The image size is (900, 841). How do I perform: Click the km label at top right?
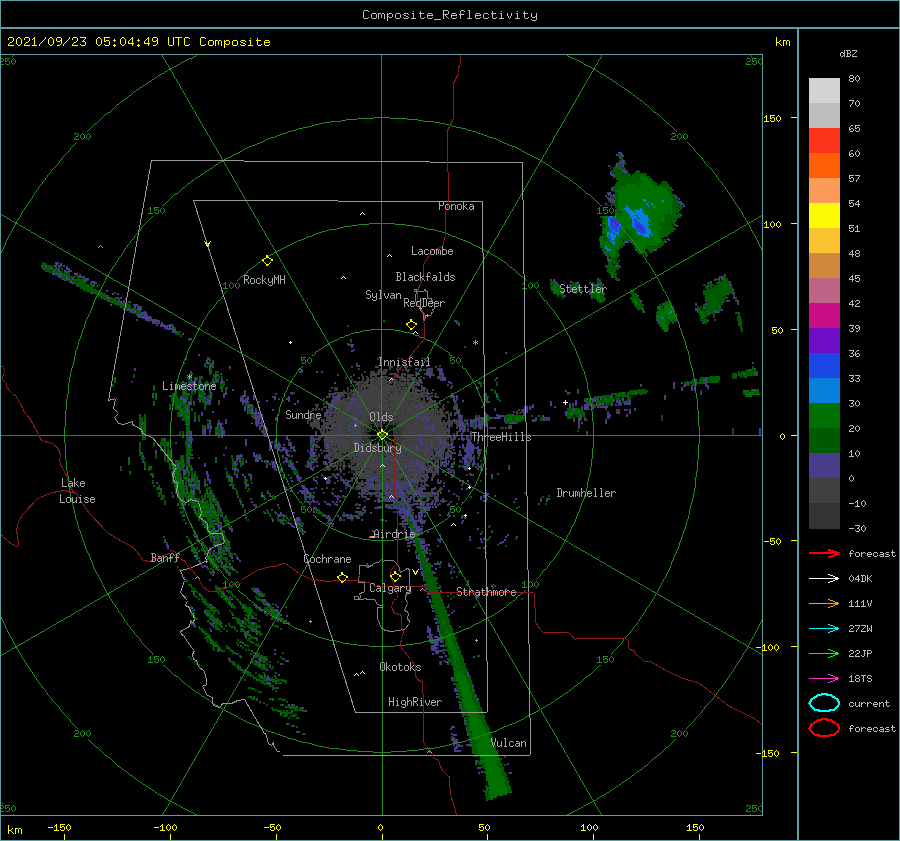[783, 42]
